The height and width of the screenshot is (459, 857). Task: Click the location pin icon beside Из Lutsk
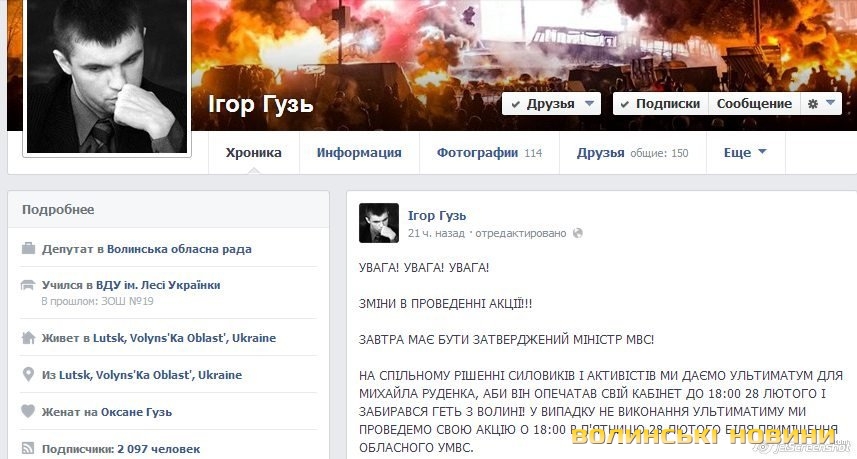(28, 374)
